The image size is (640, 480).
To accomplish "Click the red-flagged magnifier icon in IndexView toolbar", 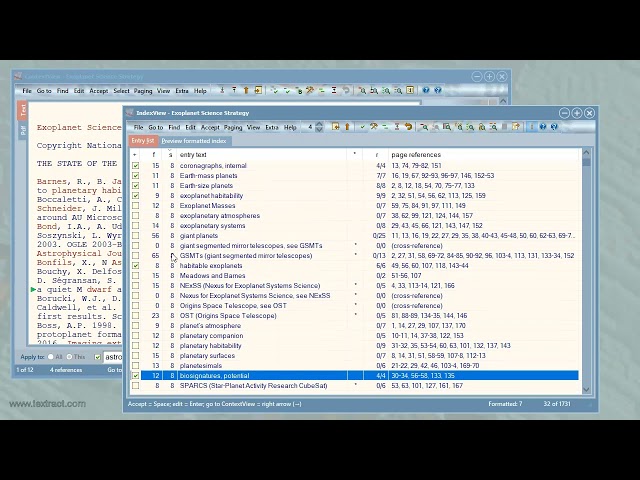I will (424, 127).
